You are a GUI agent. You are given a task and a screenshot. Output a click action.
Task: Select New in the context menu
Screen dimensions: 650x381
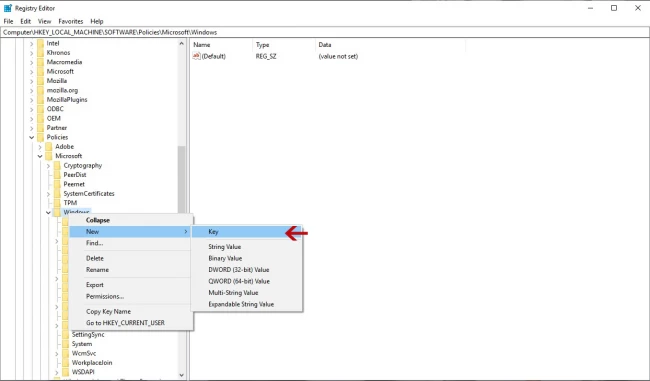click(131, 232)
